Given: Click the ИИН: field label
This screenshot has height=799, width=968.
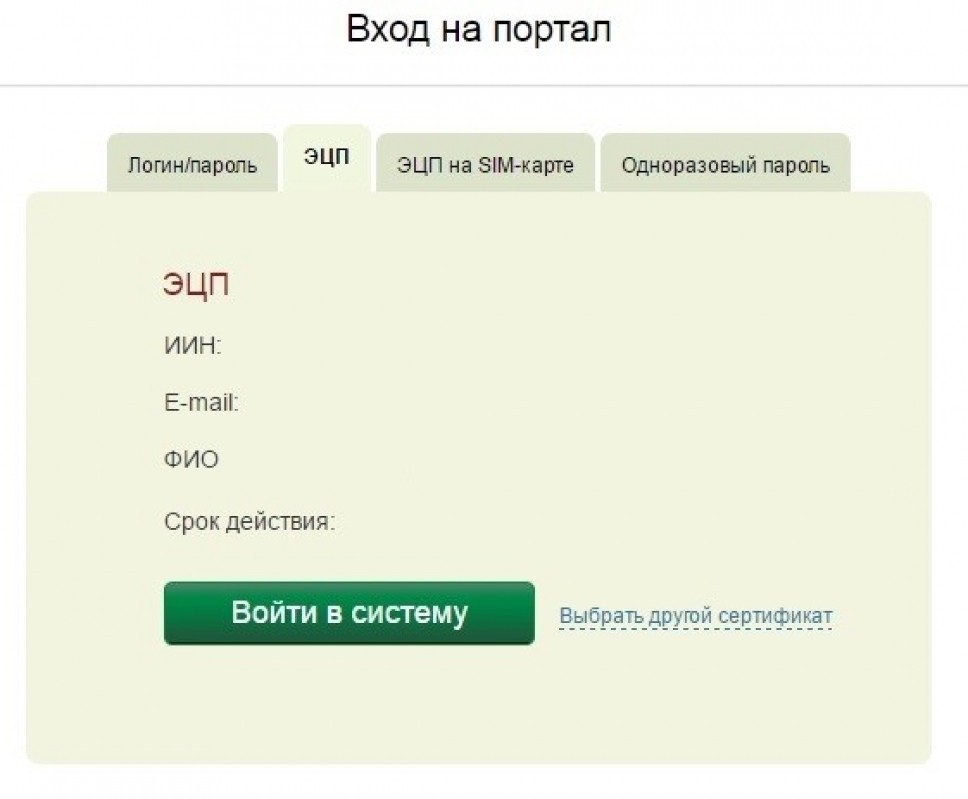Looking at the screenshot, I should [193, 345].
